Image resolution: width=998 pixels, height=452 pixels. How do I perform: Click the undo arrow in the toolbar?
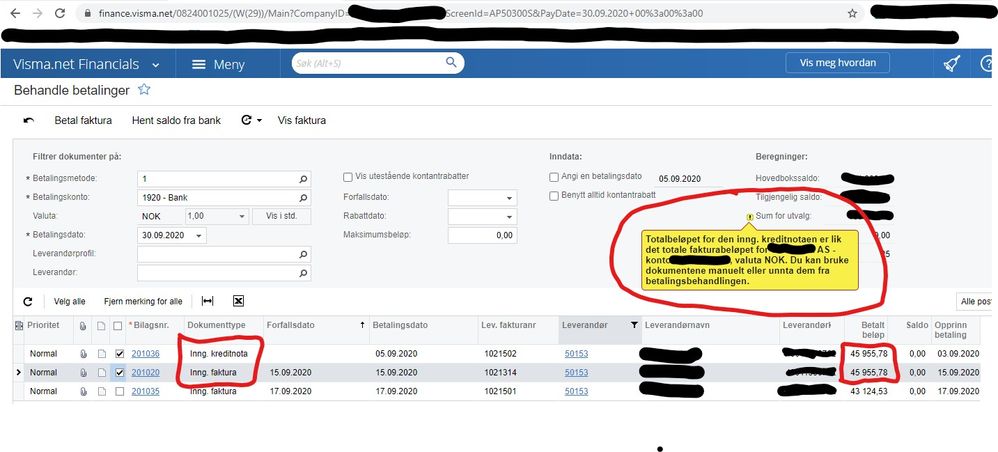[29, 120]
